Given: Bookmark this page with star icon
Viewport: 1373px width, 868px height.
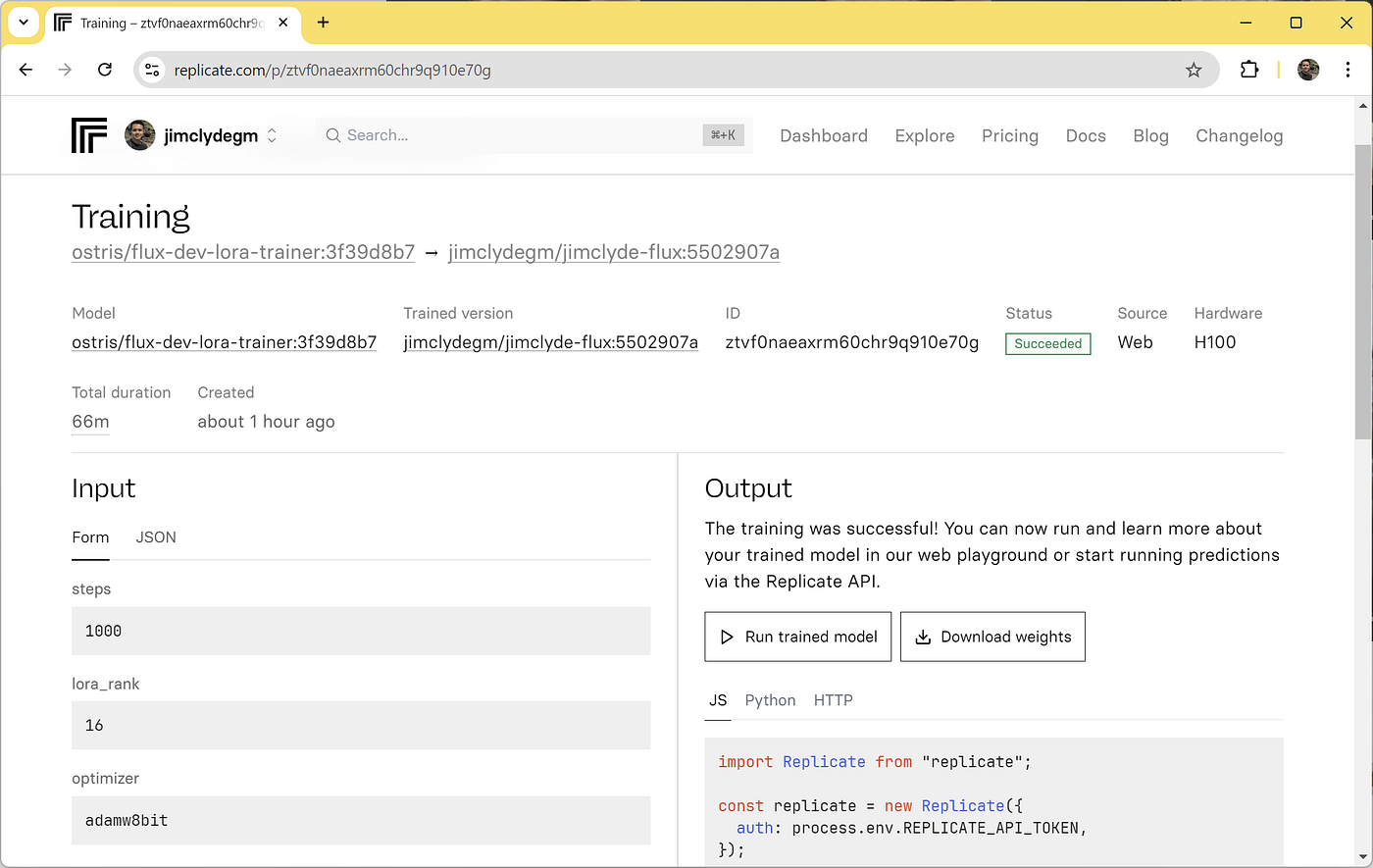Looking at the screenshot, I should (x=1194, y=70).
